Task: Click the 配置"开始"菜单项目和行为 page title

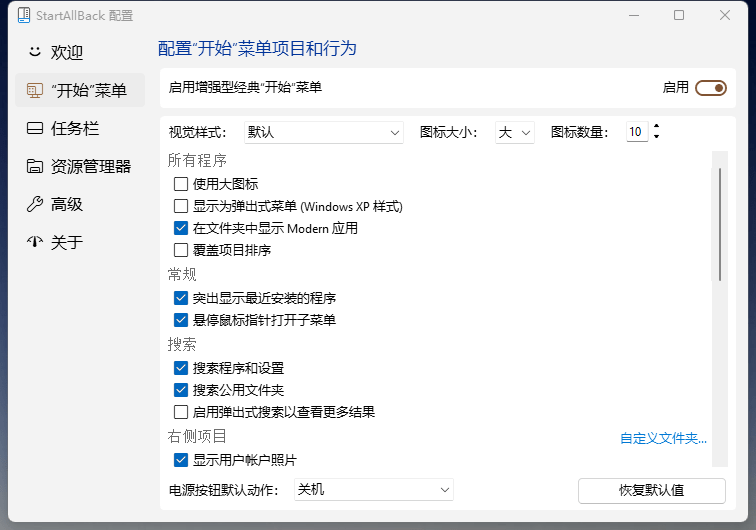Action: (257, 48)
